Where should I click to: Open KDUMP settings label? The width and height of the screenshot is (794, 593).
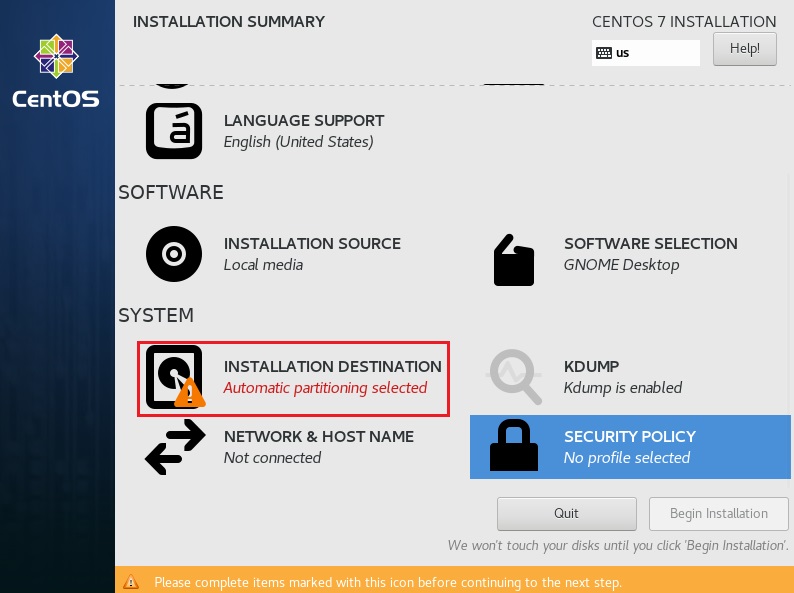click(x=591, y=366)
